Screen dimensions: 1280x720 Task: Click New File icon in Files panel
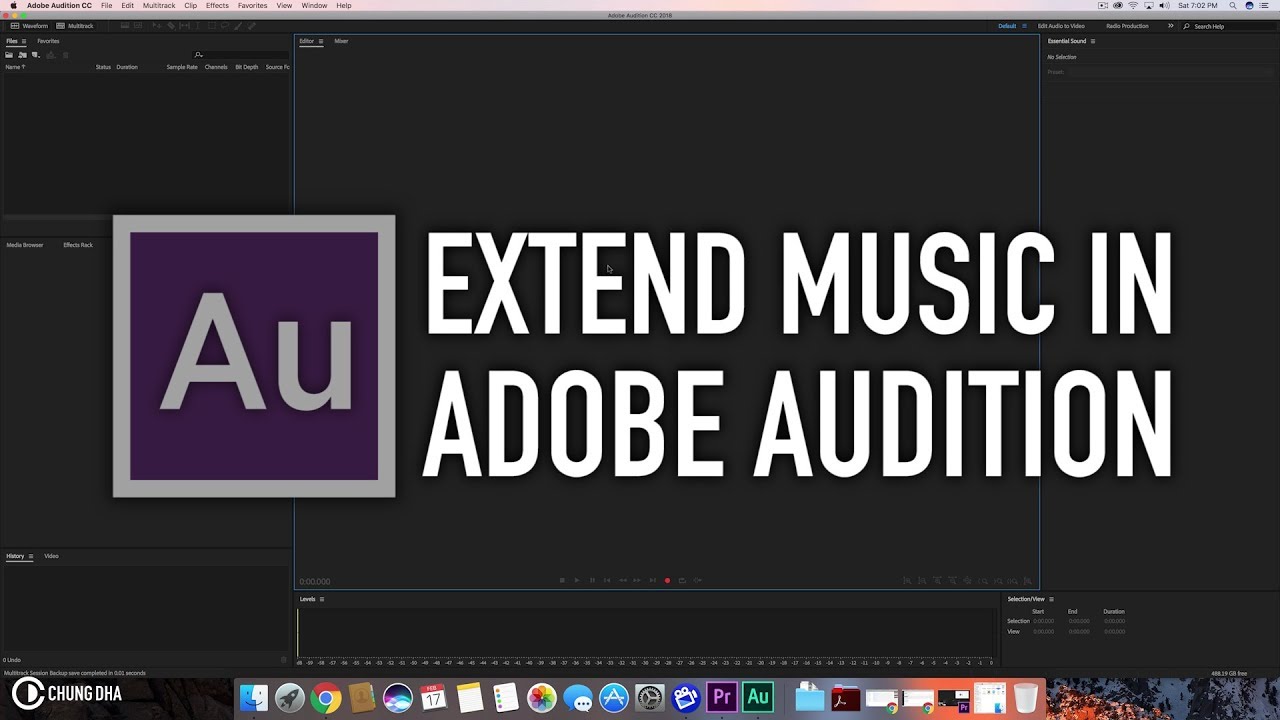coord(36,55)
